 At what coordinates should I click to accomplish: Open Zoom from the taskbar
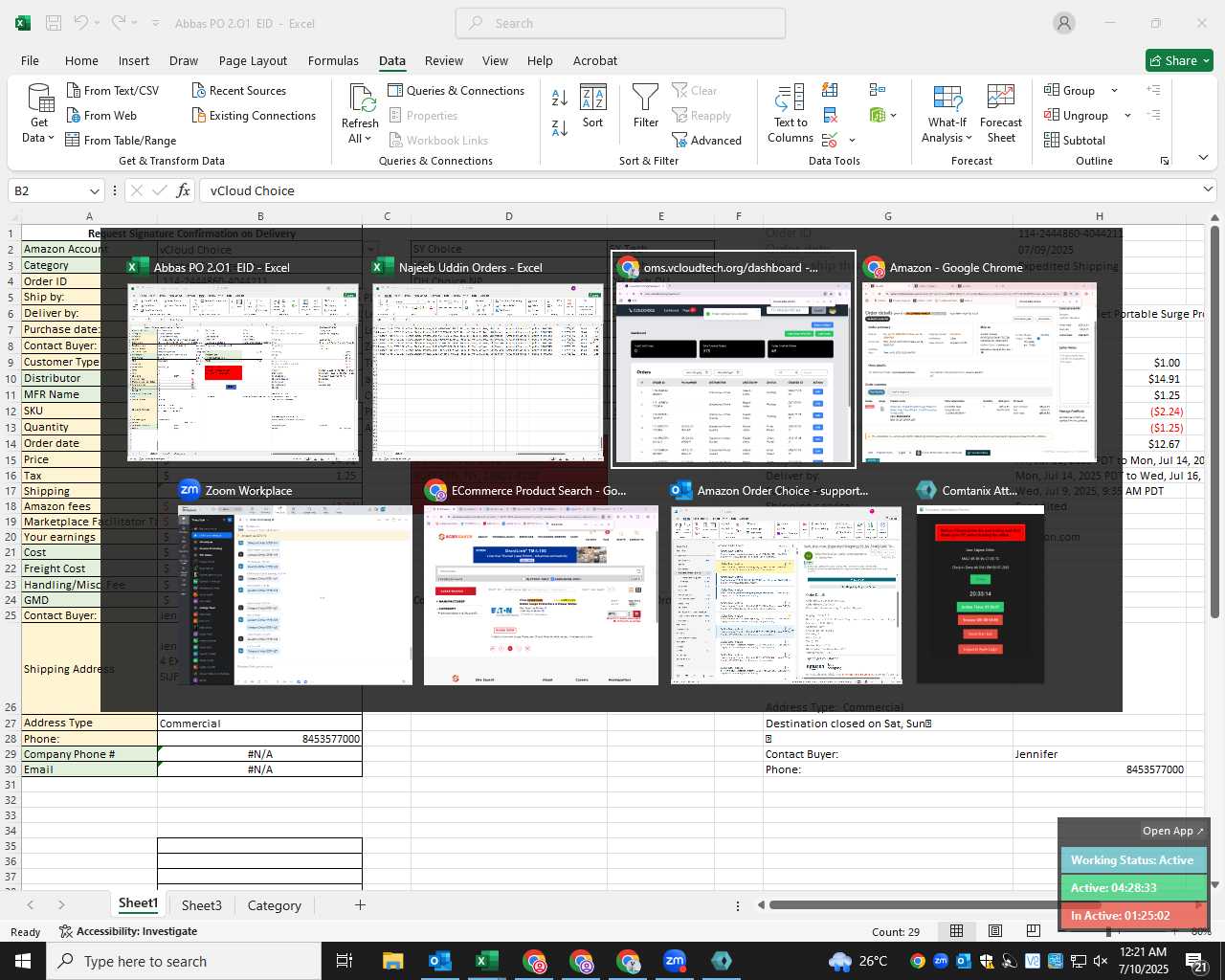675,961
